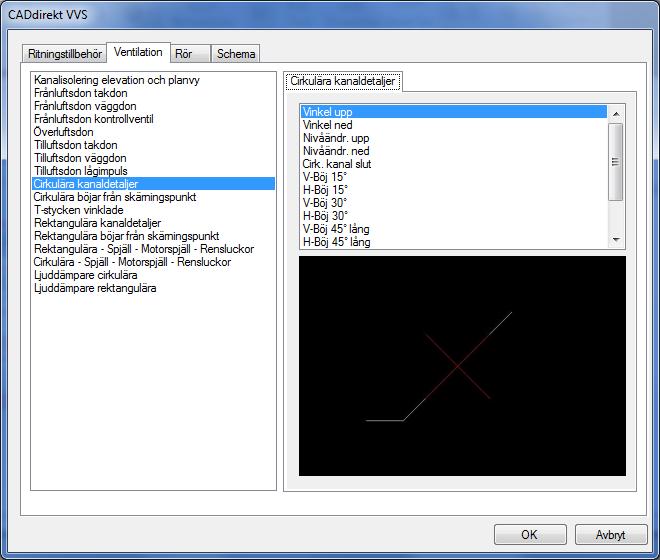
Task: Select Cirkulära kanaldetaljer in category list
Action: [153, 184]
